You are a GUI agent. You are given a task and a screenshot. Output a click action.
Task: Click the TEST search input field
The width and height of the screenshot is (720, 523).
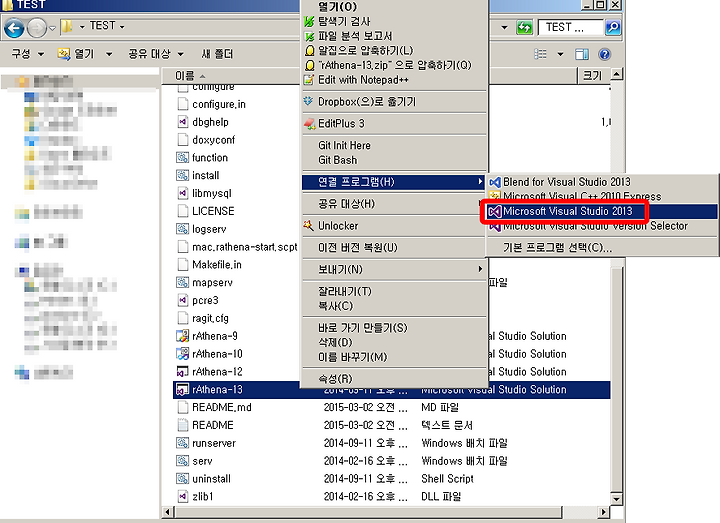point(571,28)
